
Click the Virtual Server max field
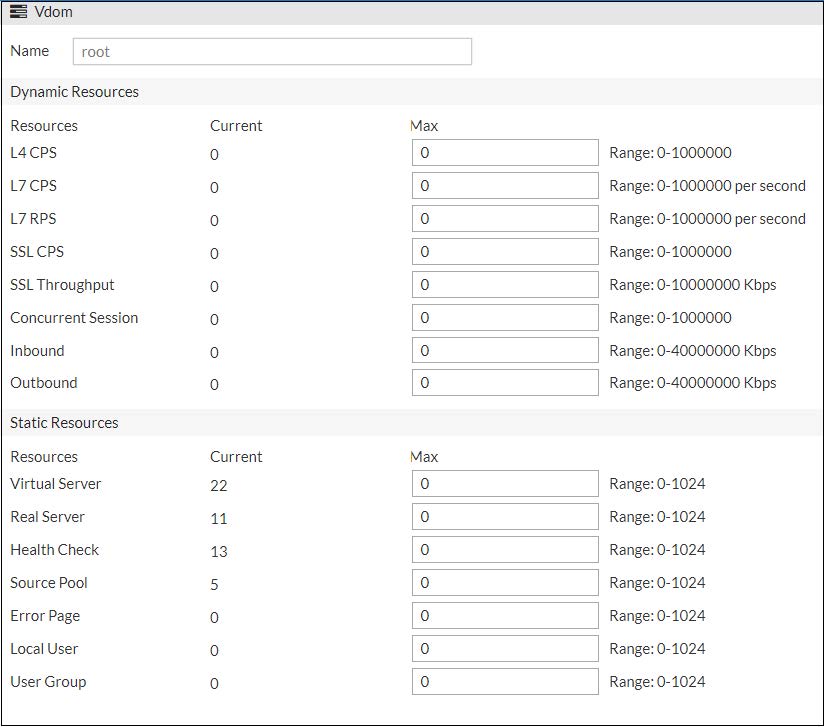(x=505, y=484)
